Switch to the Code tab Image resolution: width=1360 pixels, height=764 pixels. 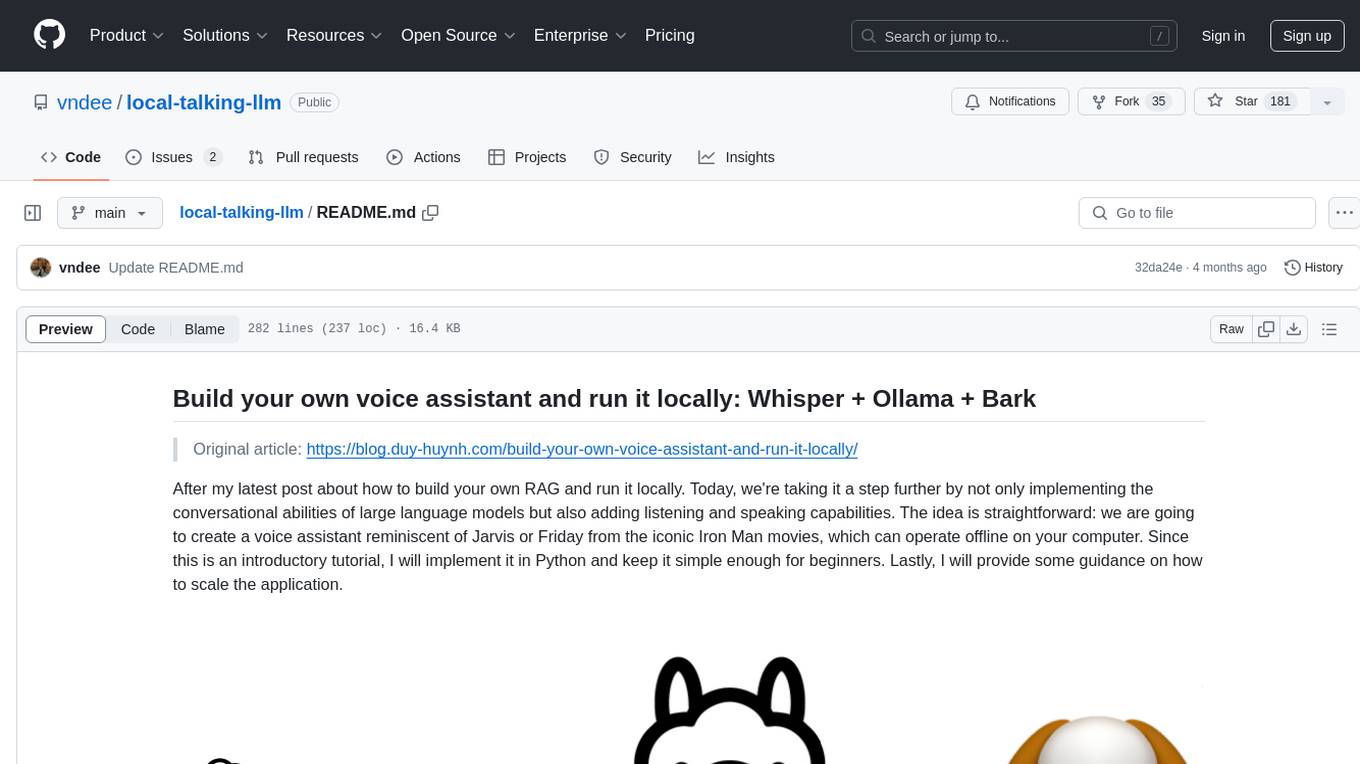click(x=70, y=157)
